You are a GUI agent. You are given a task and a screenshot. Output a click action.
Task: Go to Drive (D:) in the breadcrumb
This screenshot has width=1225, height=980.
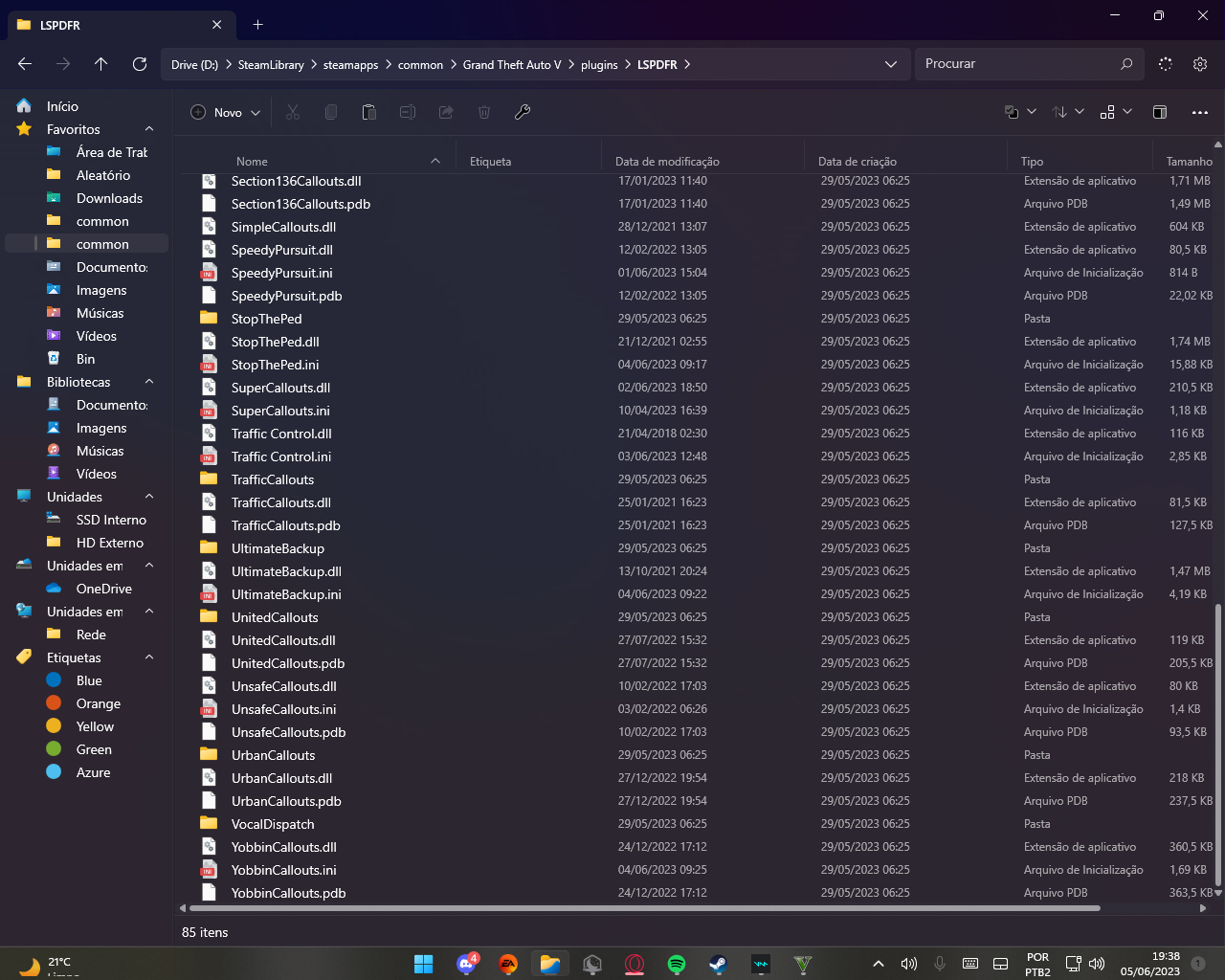click(195, 65)
